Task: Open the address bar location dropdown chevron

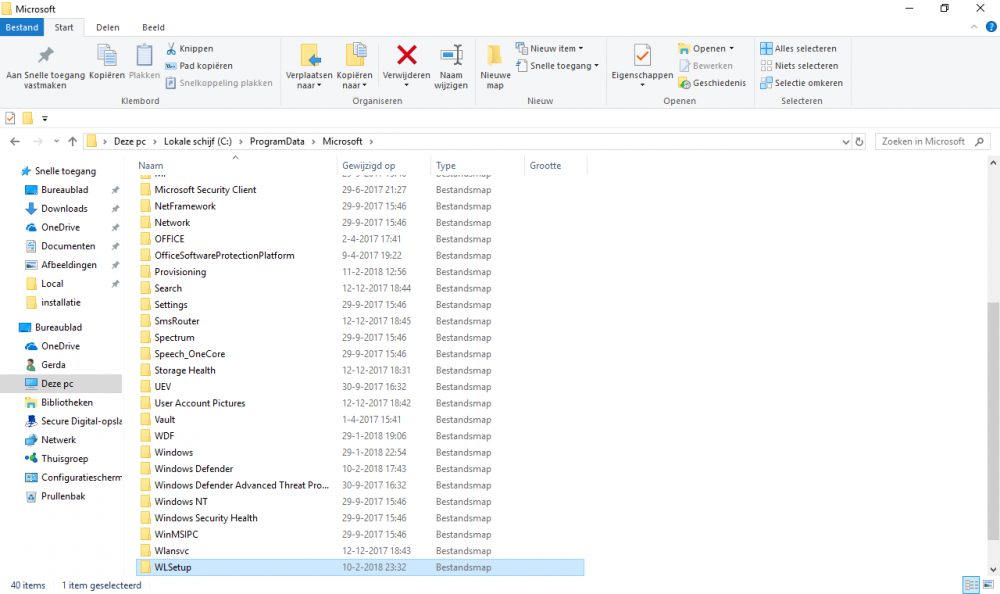Action: pos(846,141)
